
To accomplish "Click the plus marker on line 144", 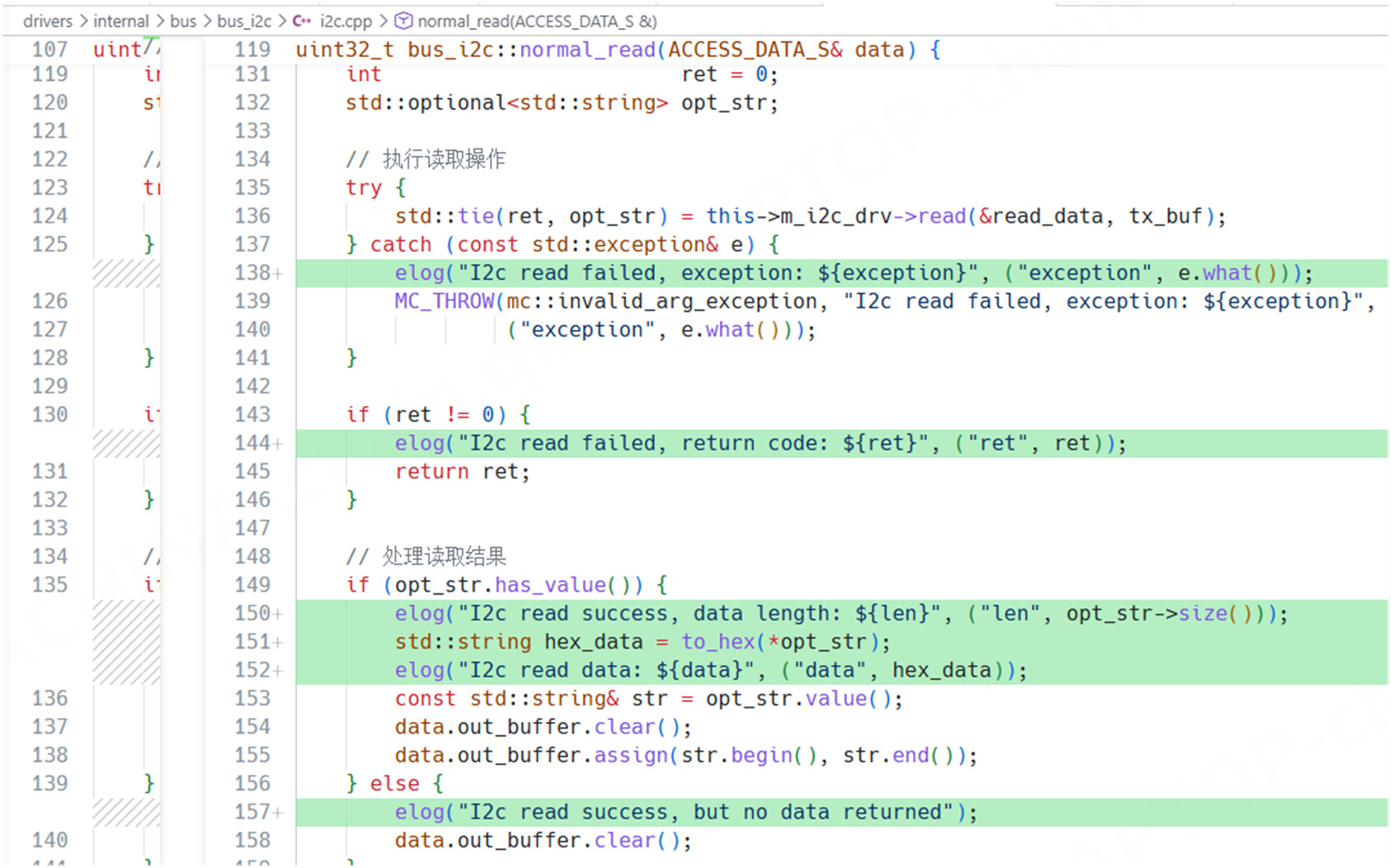I will 278,444.
